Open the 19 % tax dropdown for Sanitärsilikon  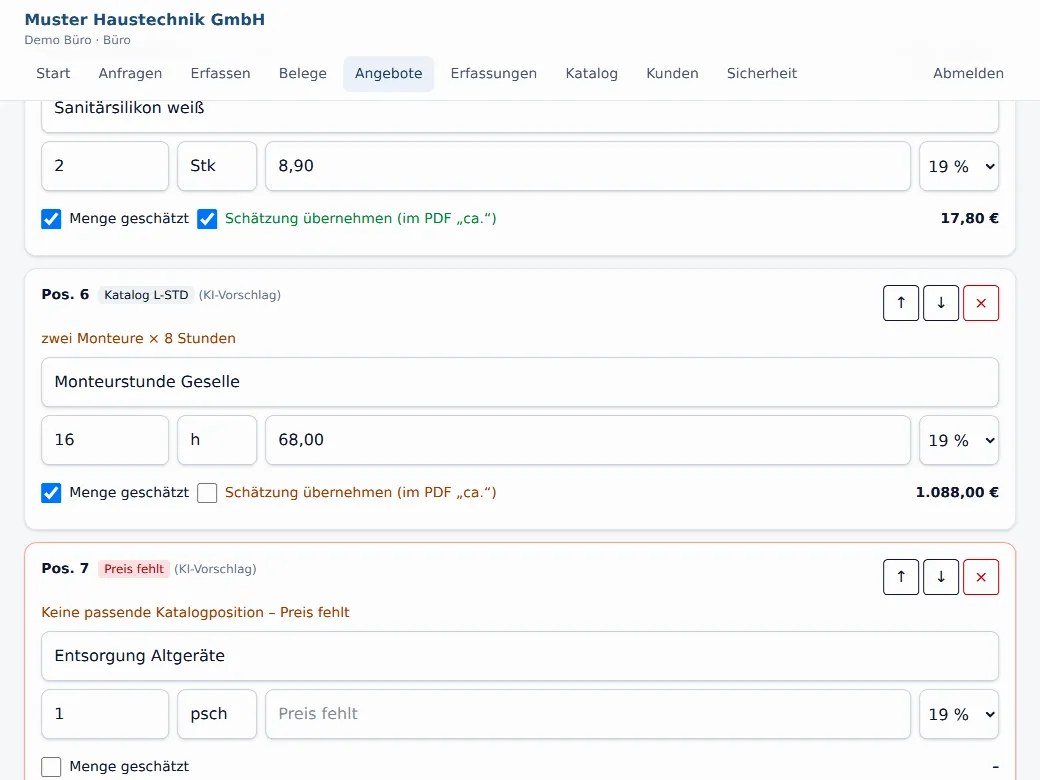(x=959, y=166)
